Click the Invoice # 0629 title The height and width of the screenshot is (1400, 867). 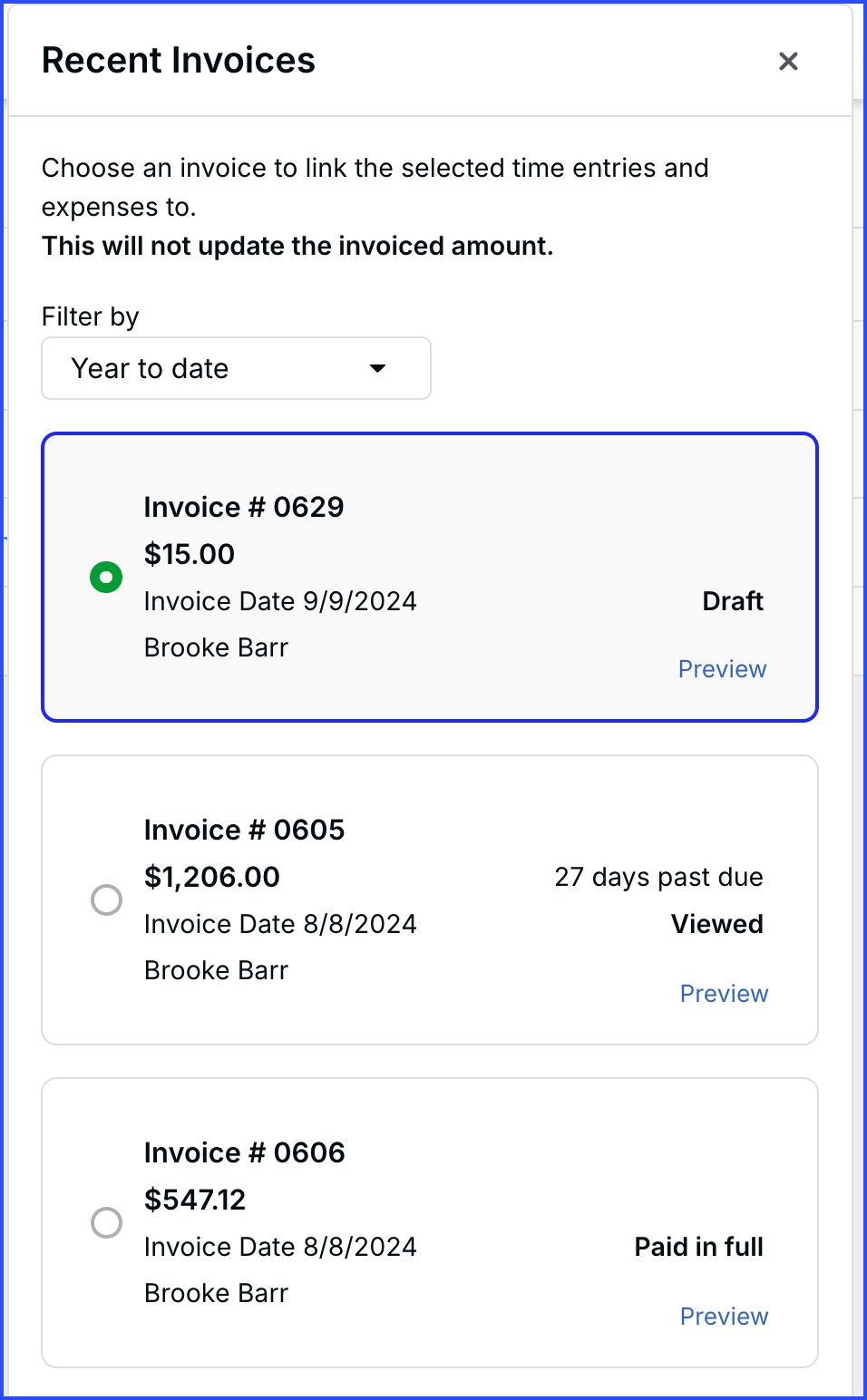pyautogui.click(x=244, y=507)
